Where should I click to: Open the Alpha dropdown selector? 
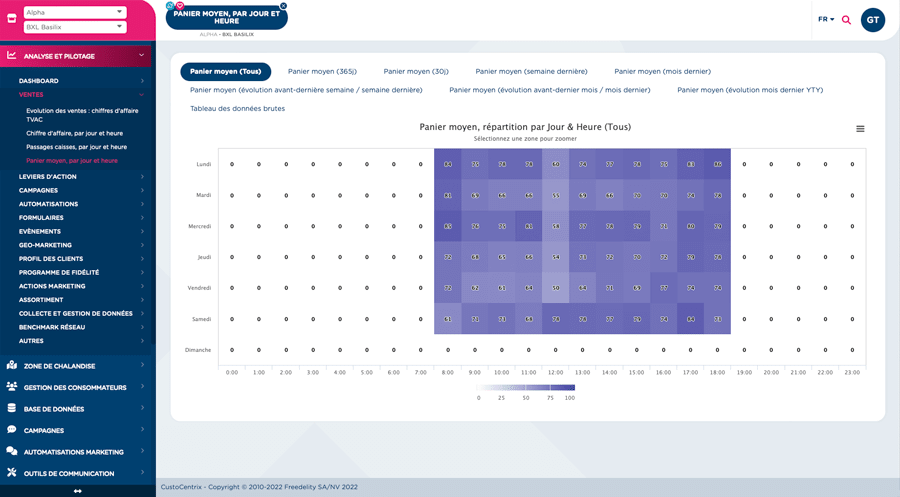tap(75, 12)
